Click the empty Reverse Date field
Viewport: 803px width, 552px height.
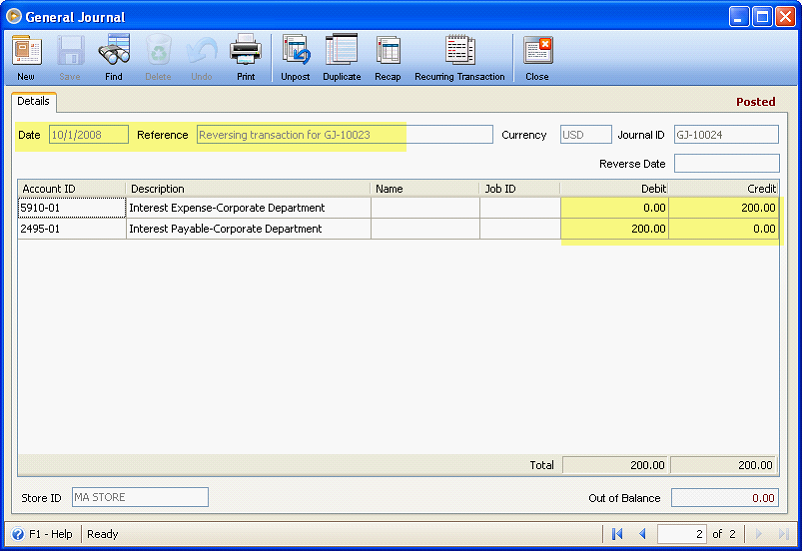click(727, 163)
